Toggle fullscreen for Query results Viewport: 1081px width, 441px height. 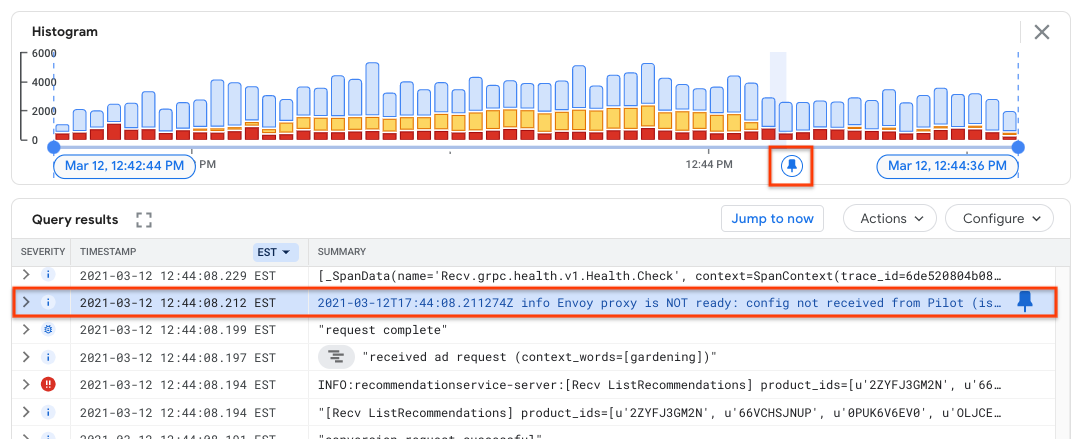[x=143, y=220]
